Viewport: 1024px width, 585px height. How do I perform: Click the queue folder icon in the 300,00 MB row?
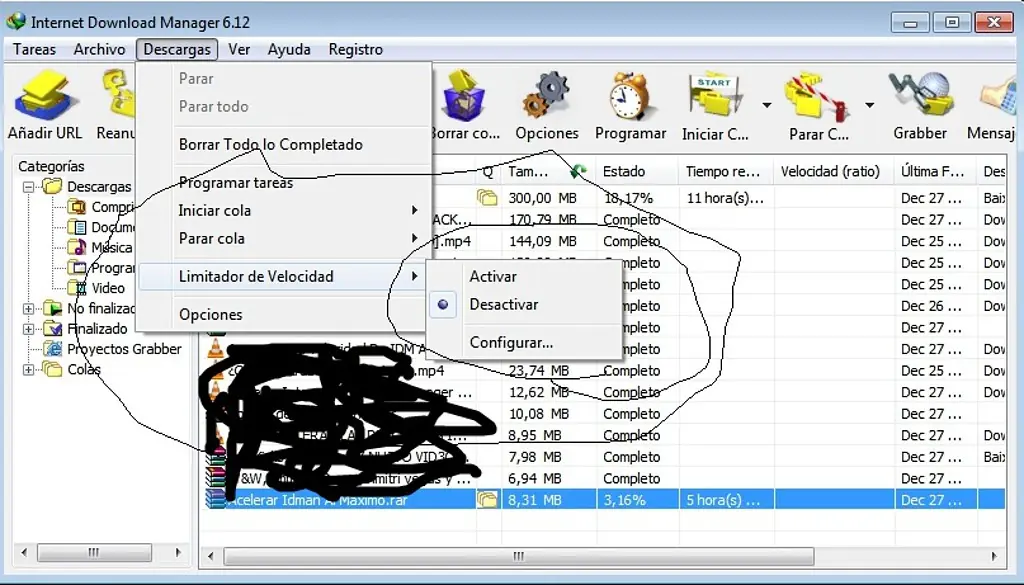487,197
